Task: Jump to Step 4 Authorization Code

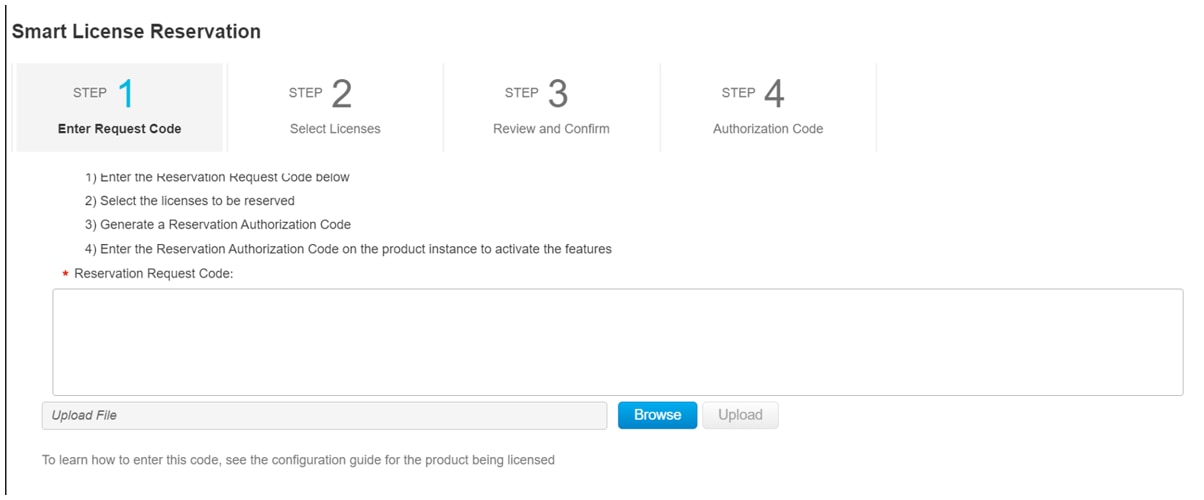Action: pos(768,108)
